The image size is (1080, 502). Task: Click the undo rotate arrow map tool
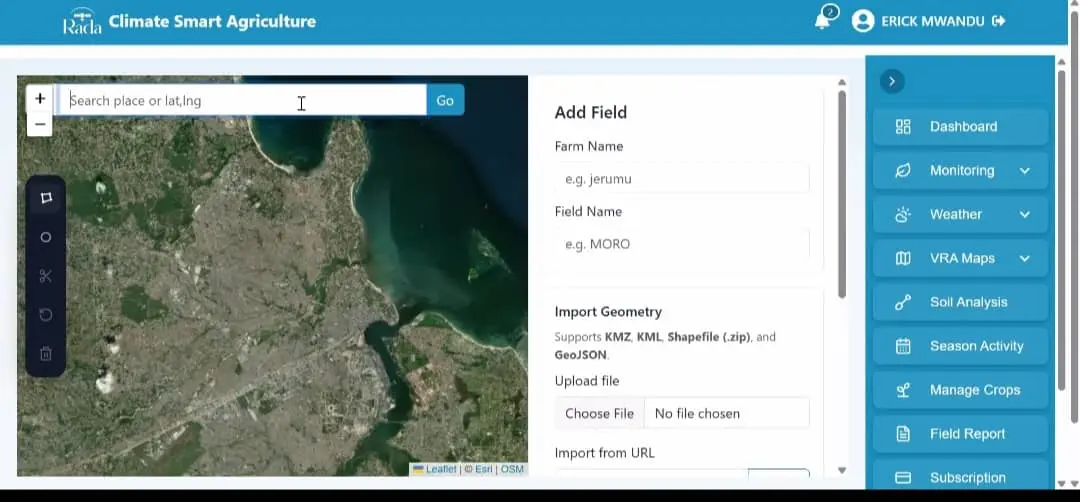click(45, 315)
